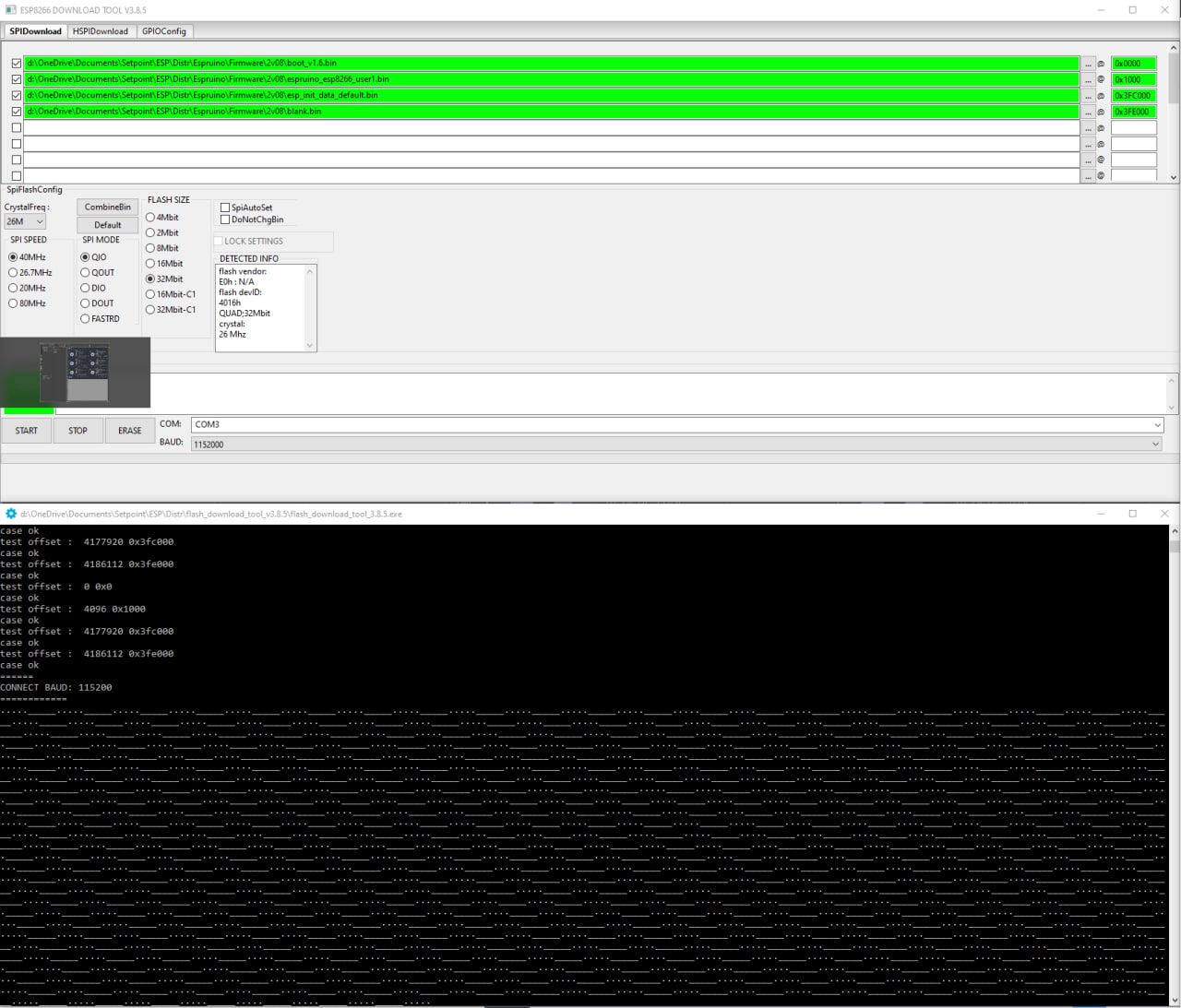Select DOUT SPI mode
1181x1008 pixels.
pyautogui.click(x=85, y=303)
